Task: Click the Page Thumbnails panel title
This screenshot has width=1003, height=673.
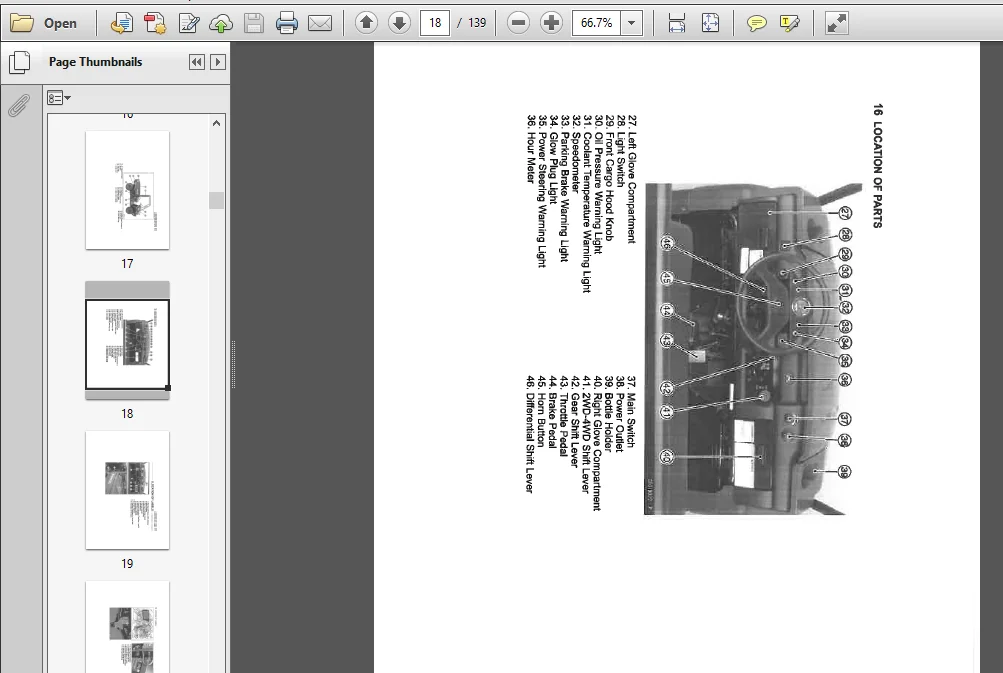Action: click(95, 62)
